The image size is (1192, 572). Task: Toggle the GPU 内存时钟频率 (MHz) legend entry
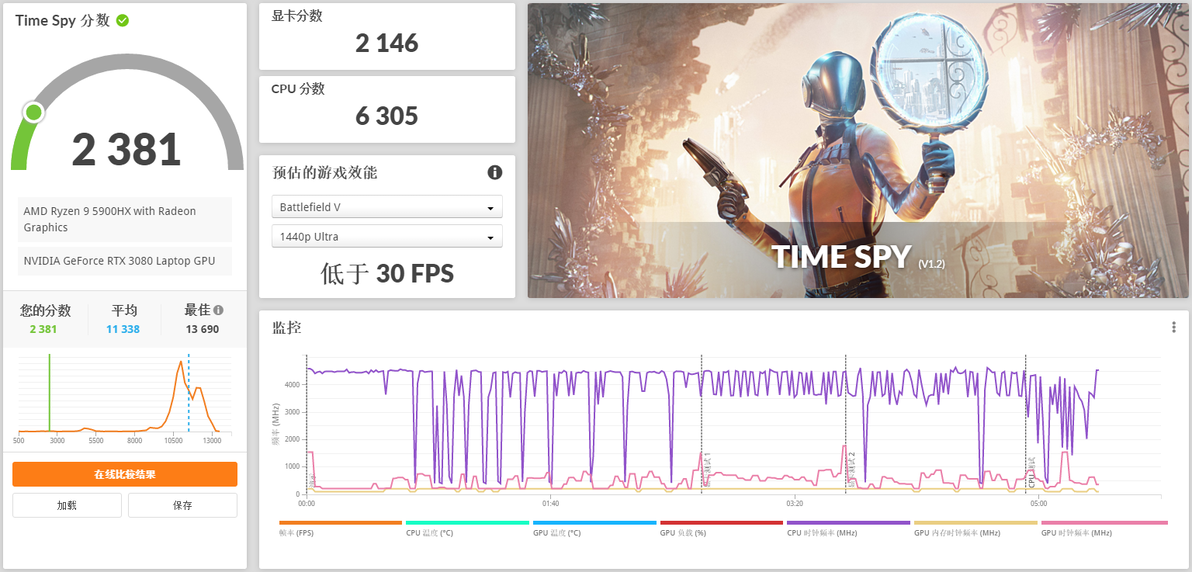975,528
